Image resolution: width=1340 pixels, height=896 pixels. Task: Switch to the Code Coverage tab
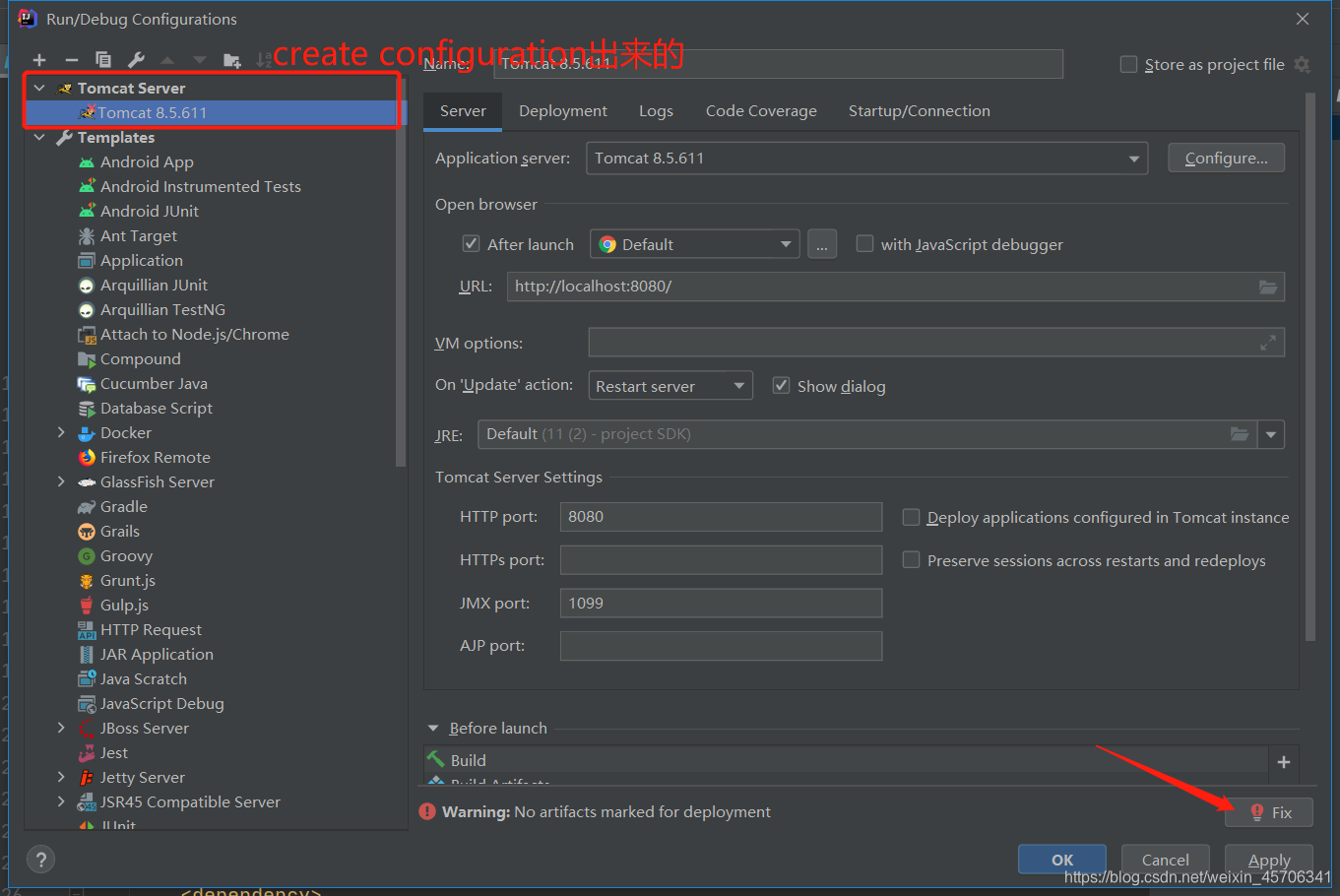pos(761,111)
